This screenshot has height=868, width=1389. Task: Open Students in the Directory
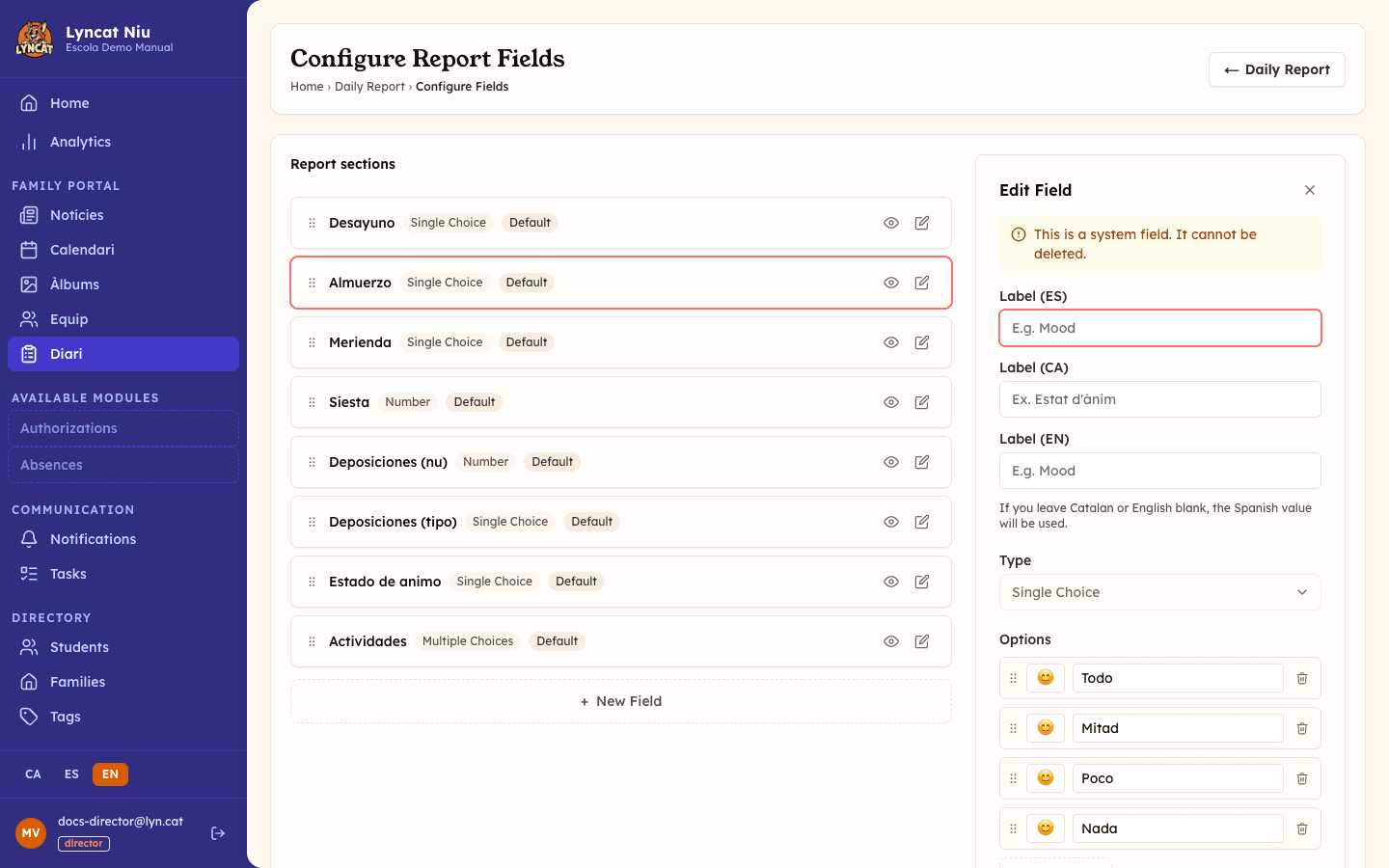click(x=123, y=647)
